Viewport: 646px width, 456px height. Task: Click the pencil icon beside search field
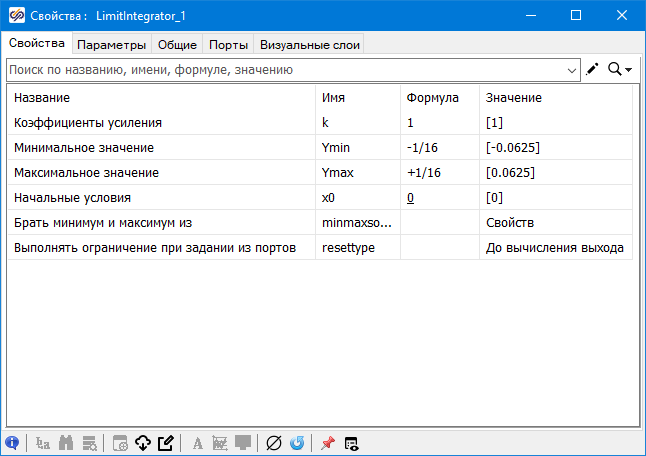593,69
